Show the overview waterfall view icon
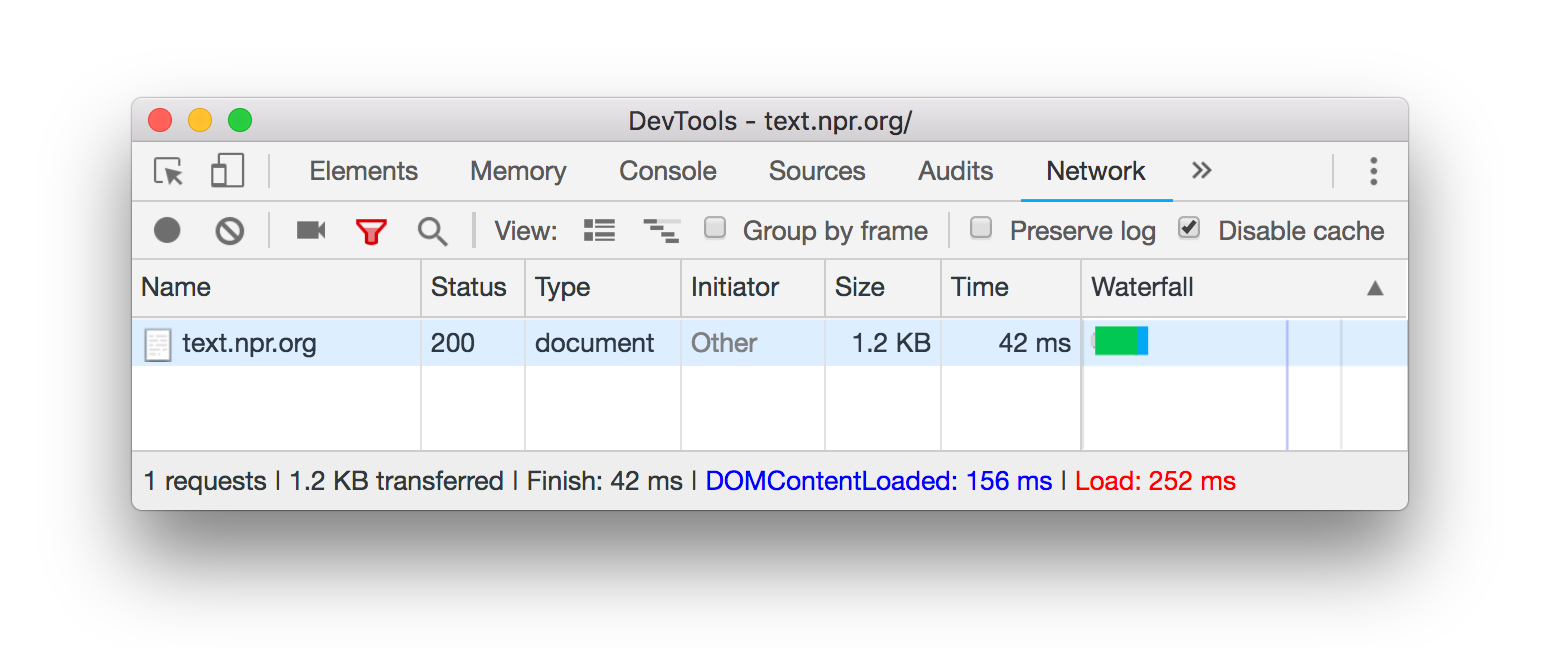 pos(661,231)
